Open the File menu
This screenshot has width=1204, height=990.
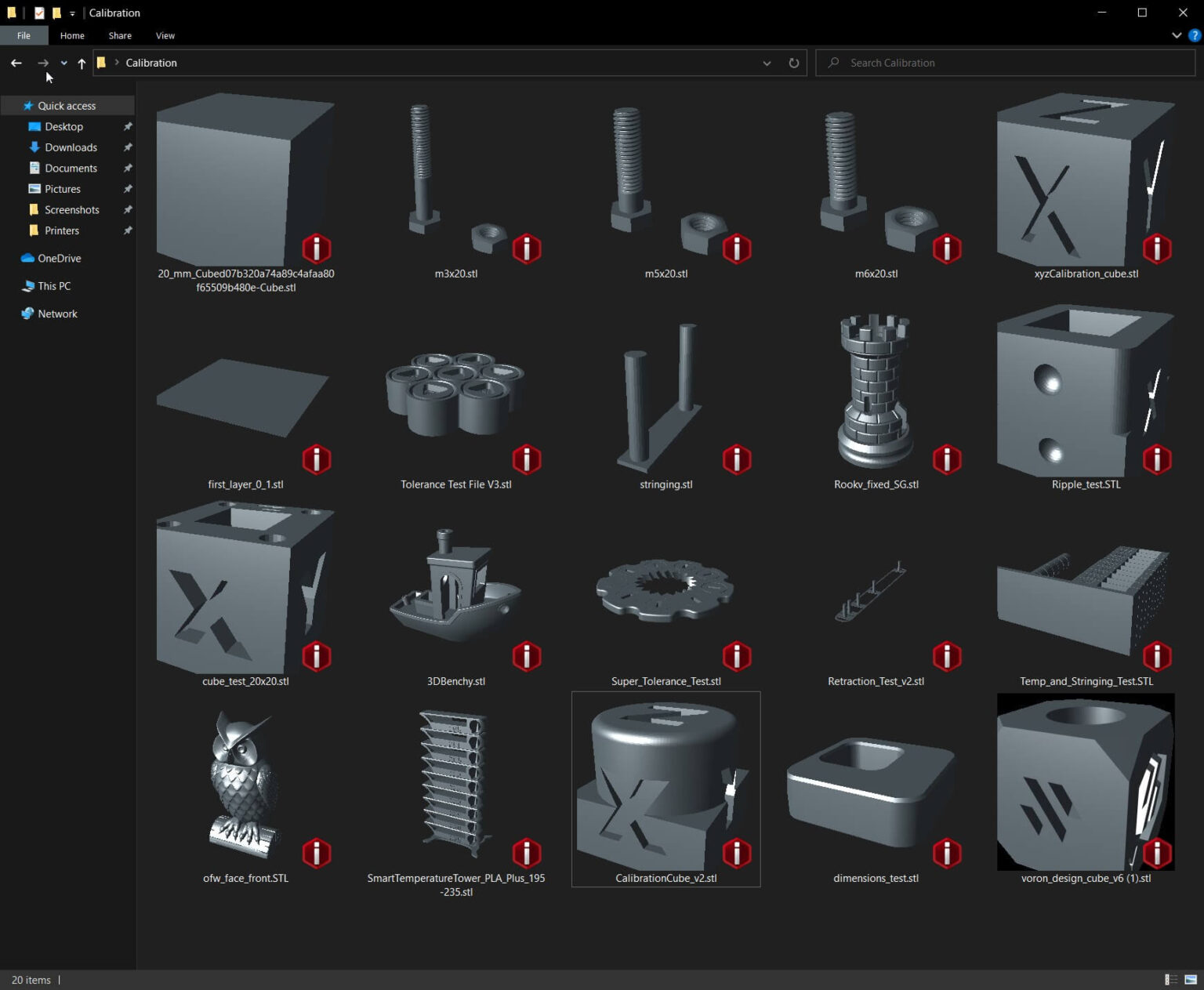tap(24, 35)
